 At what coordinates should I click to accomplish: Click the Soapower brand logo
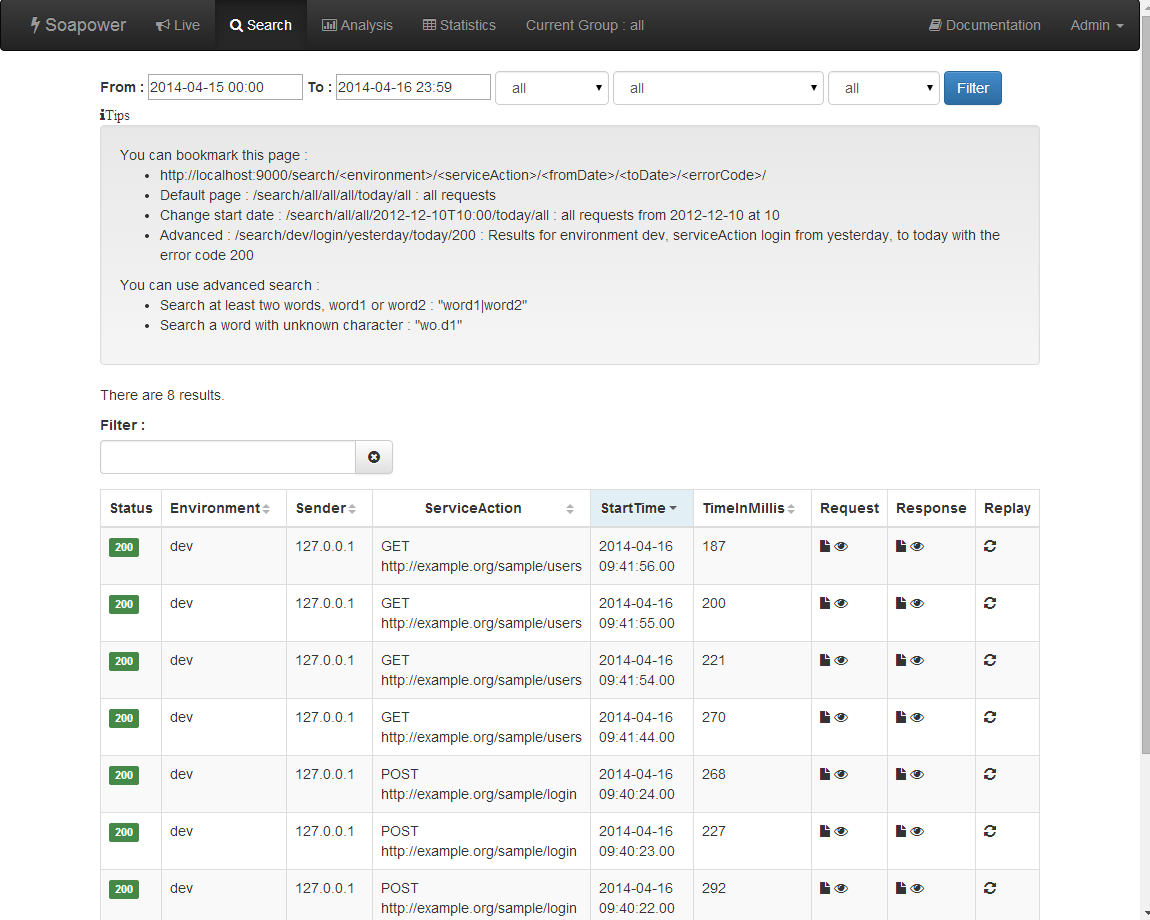point(78,25)
